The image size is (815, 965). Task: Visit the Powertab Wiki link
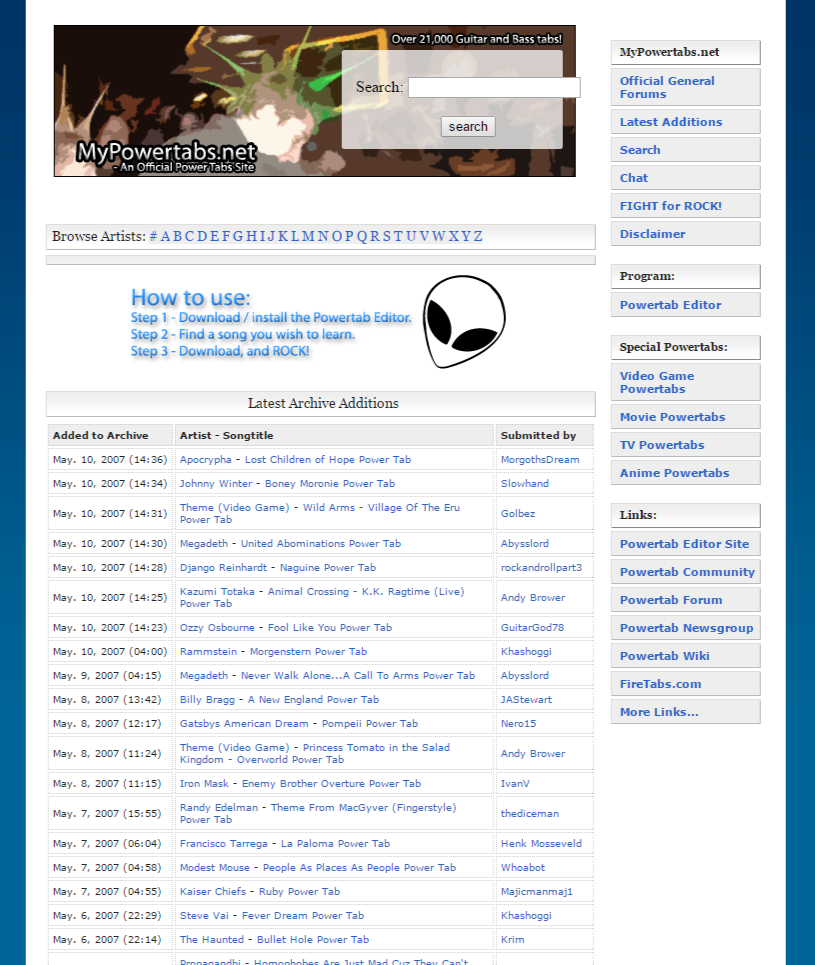point(664,656)
